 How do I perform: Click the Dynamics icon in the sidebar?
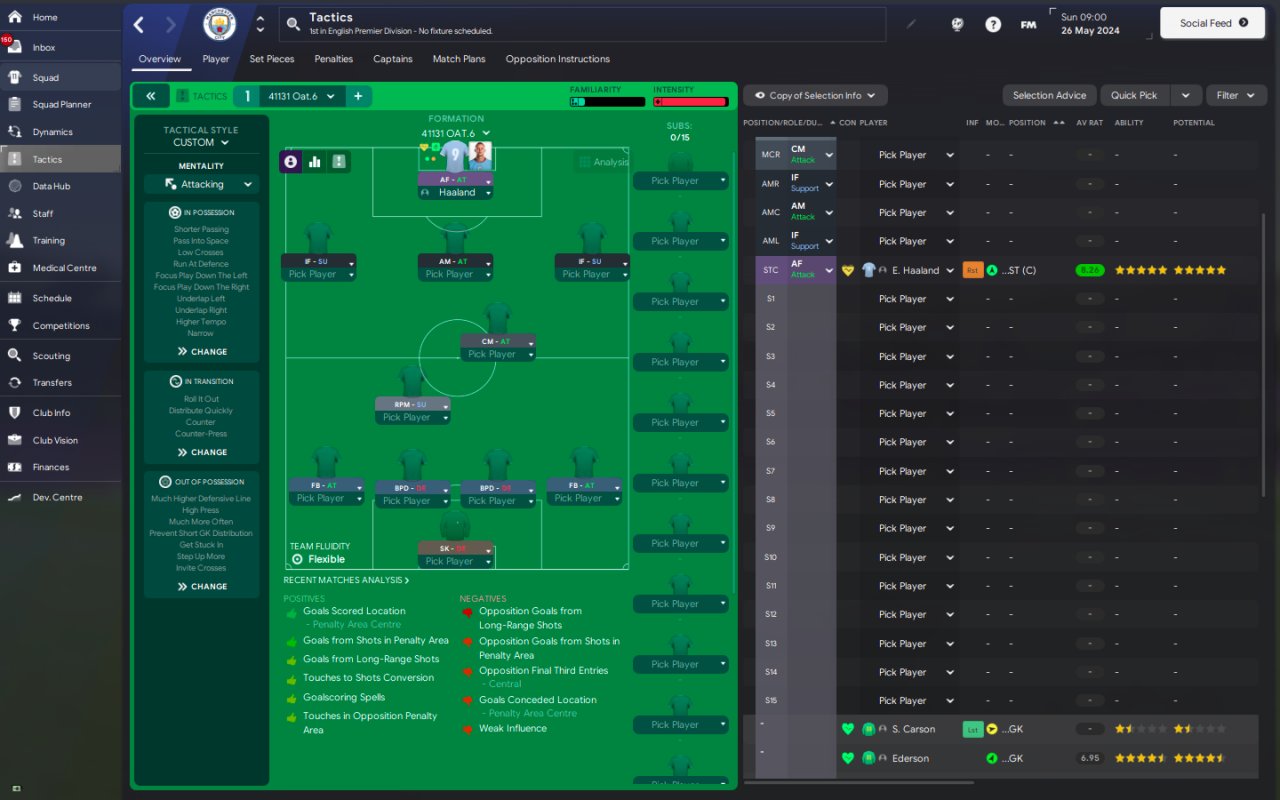point(14,131)
